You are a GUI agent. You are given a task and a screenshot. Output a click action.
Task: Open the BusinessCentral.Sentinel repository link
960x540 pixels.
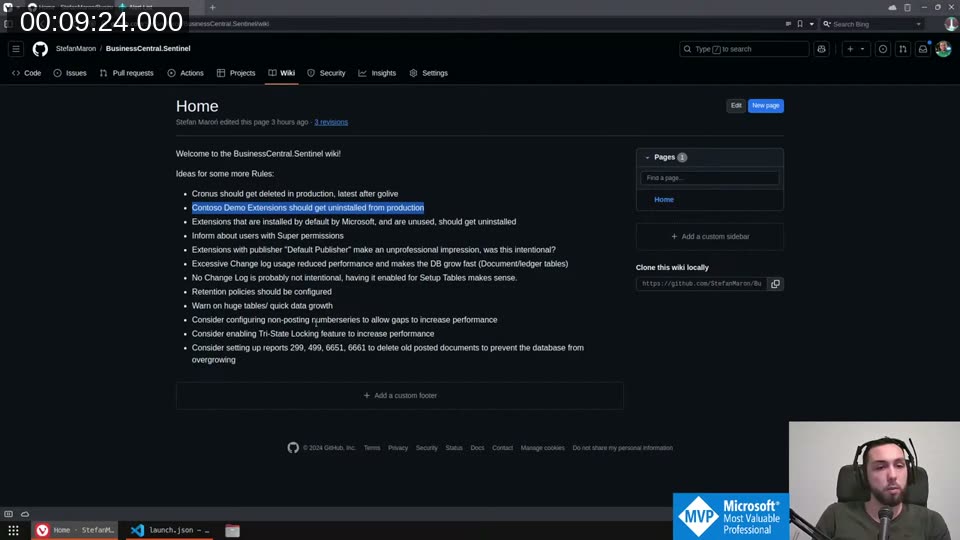click(148, 48)
